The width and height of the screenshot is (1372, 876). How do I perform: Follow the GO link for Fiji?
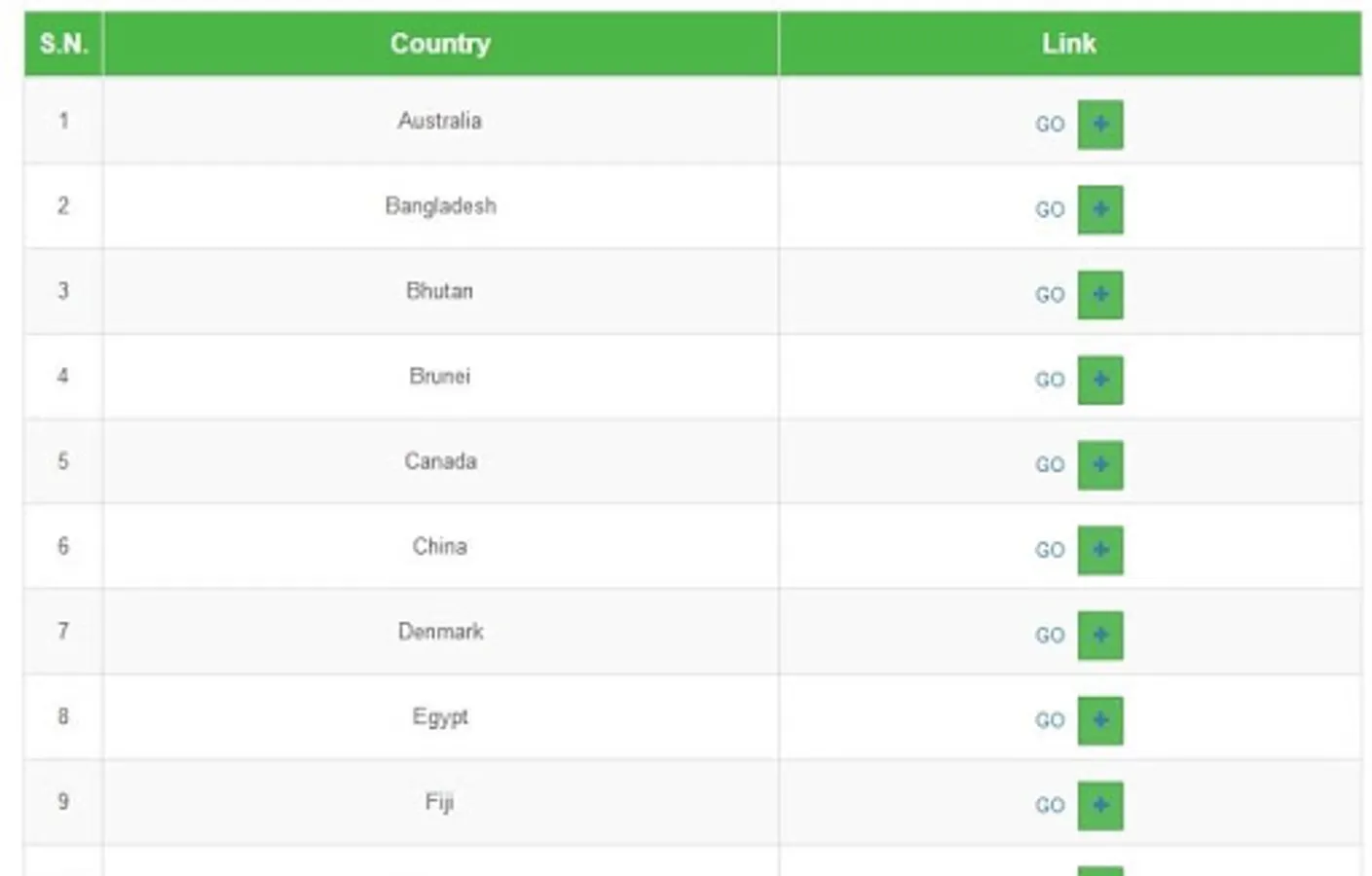[1049, 805]
